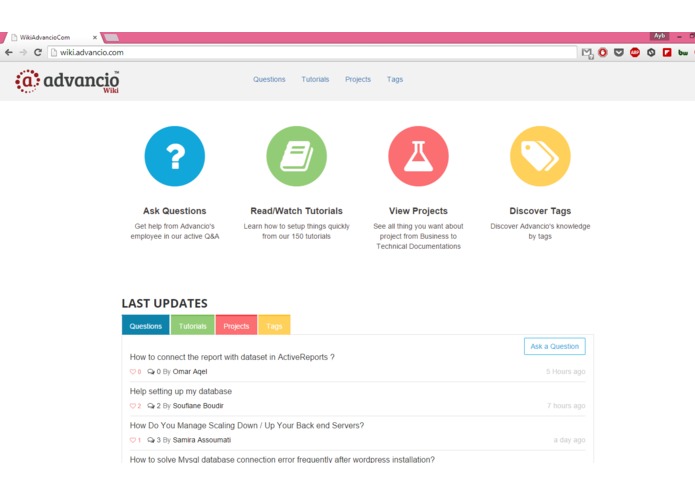Open author Samira Assoumati's profile
Viewport: 695px width, 494px height.
(202, 440)
